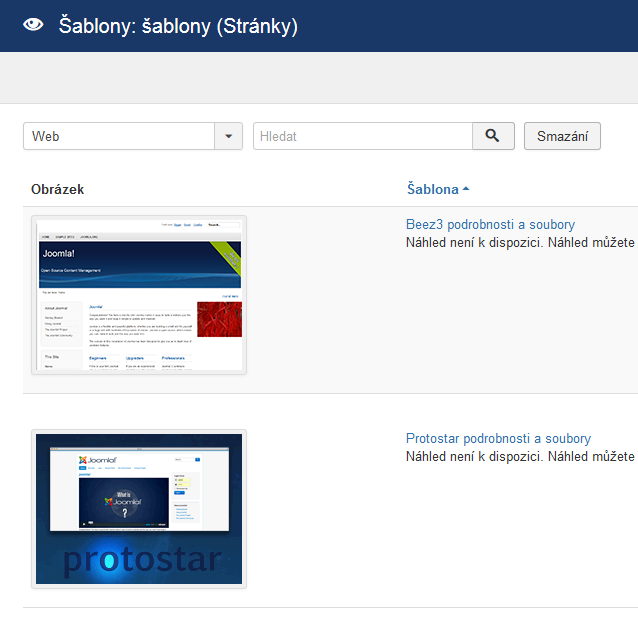Open Protostar podrobnosti a soubory link
Screen dimensions: 638x638
coord(498,439)
